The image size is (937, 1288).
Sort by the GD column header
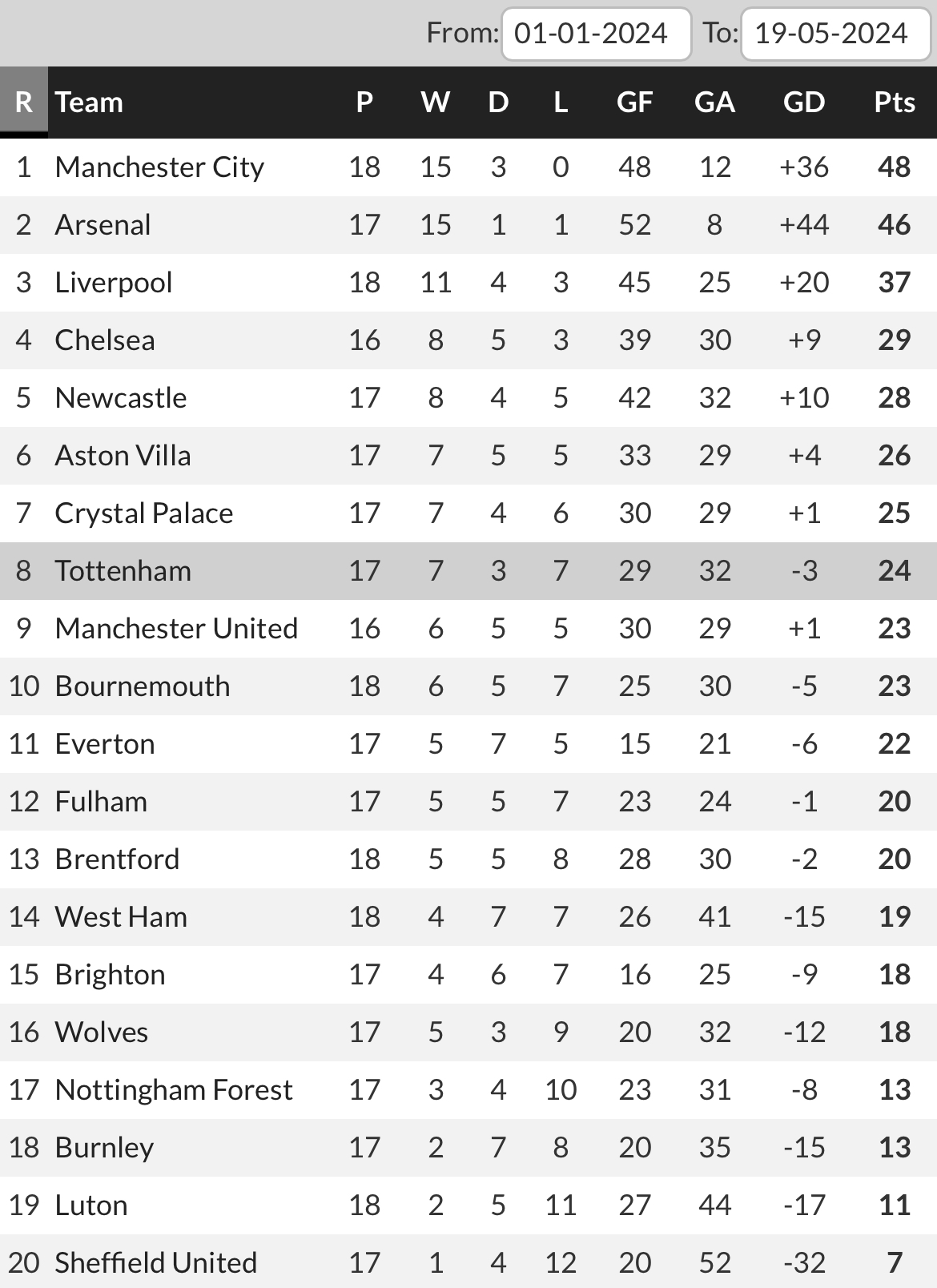click(x=804, y=102)
